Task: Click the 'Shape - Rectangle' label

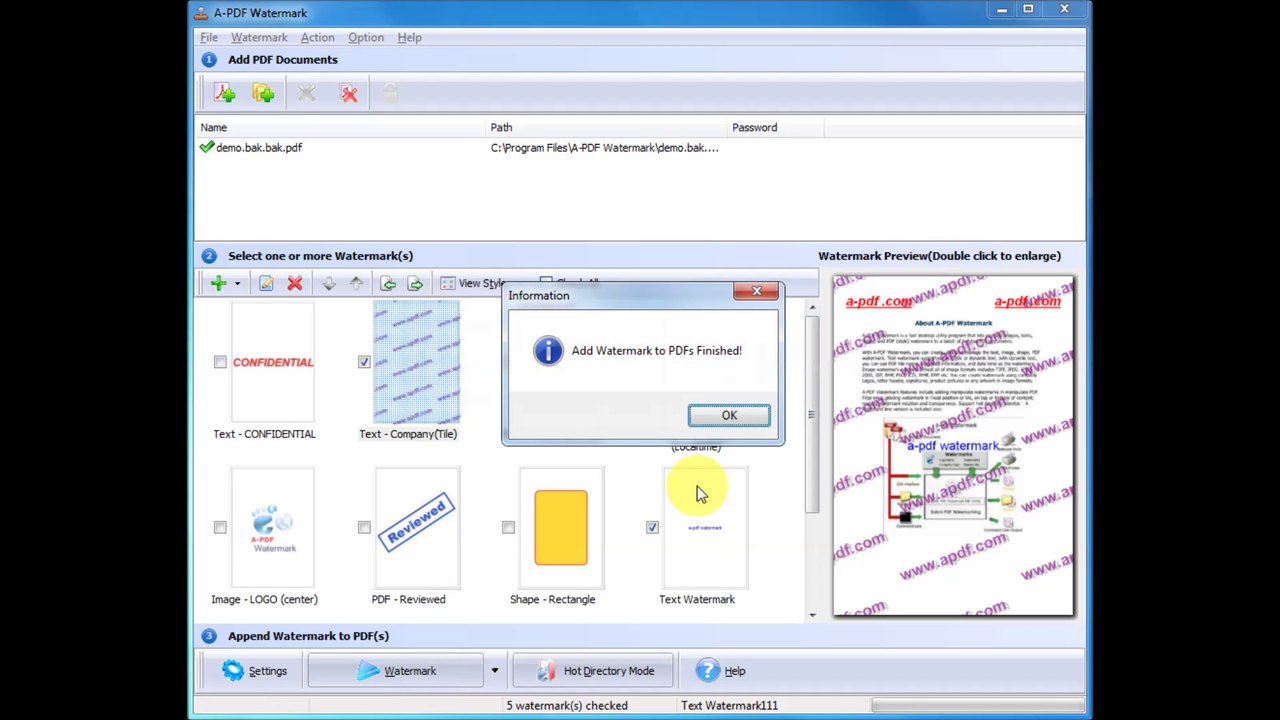Action: [x=552, y=599]
